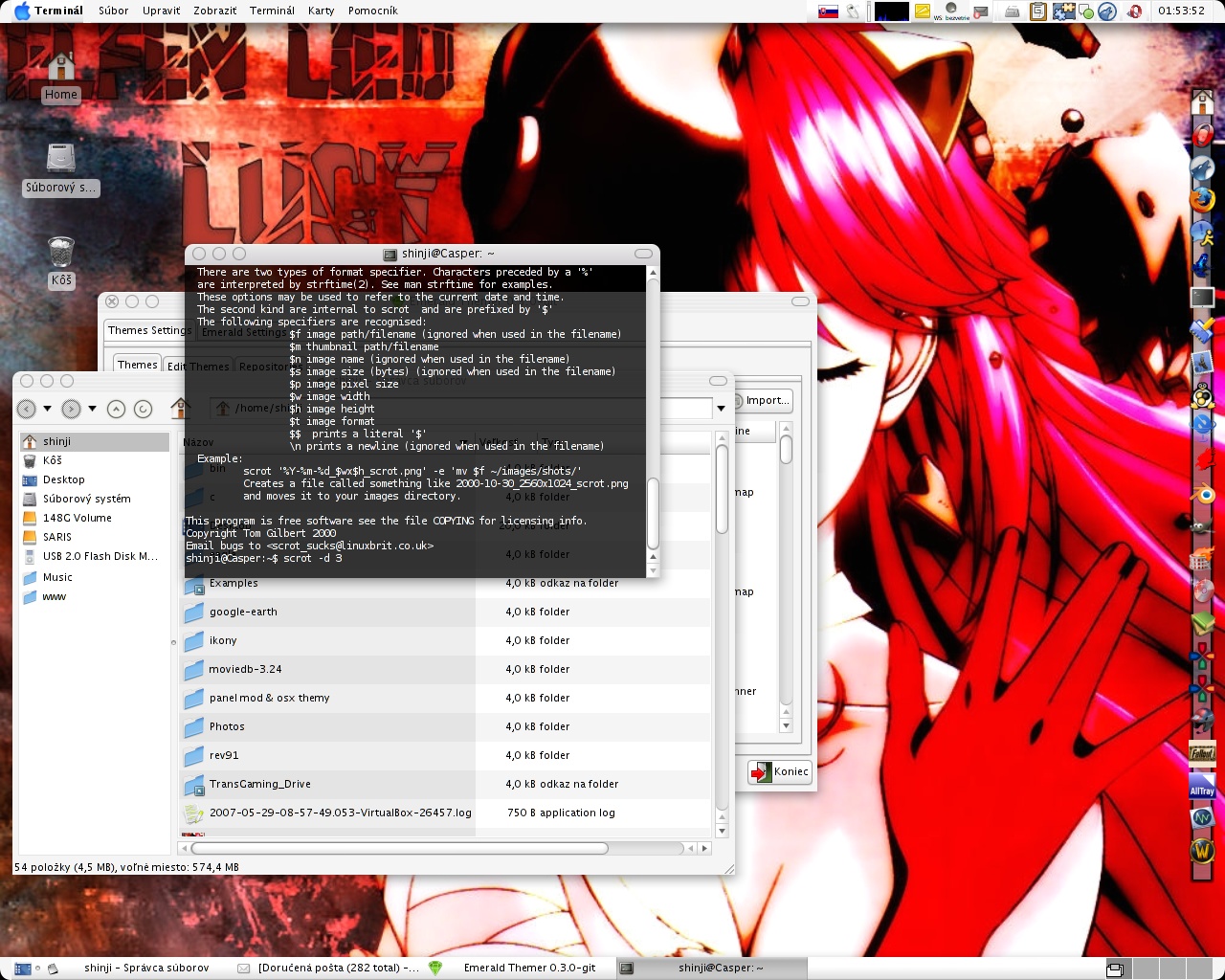Open the green books icon in dock
This screenshot has width=1225, height=980.
point(1203,623)
